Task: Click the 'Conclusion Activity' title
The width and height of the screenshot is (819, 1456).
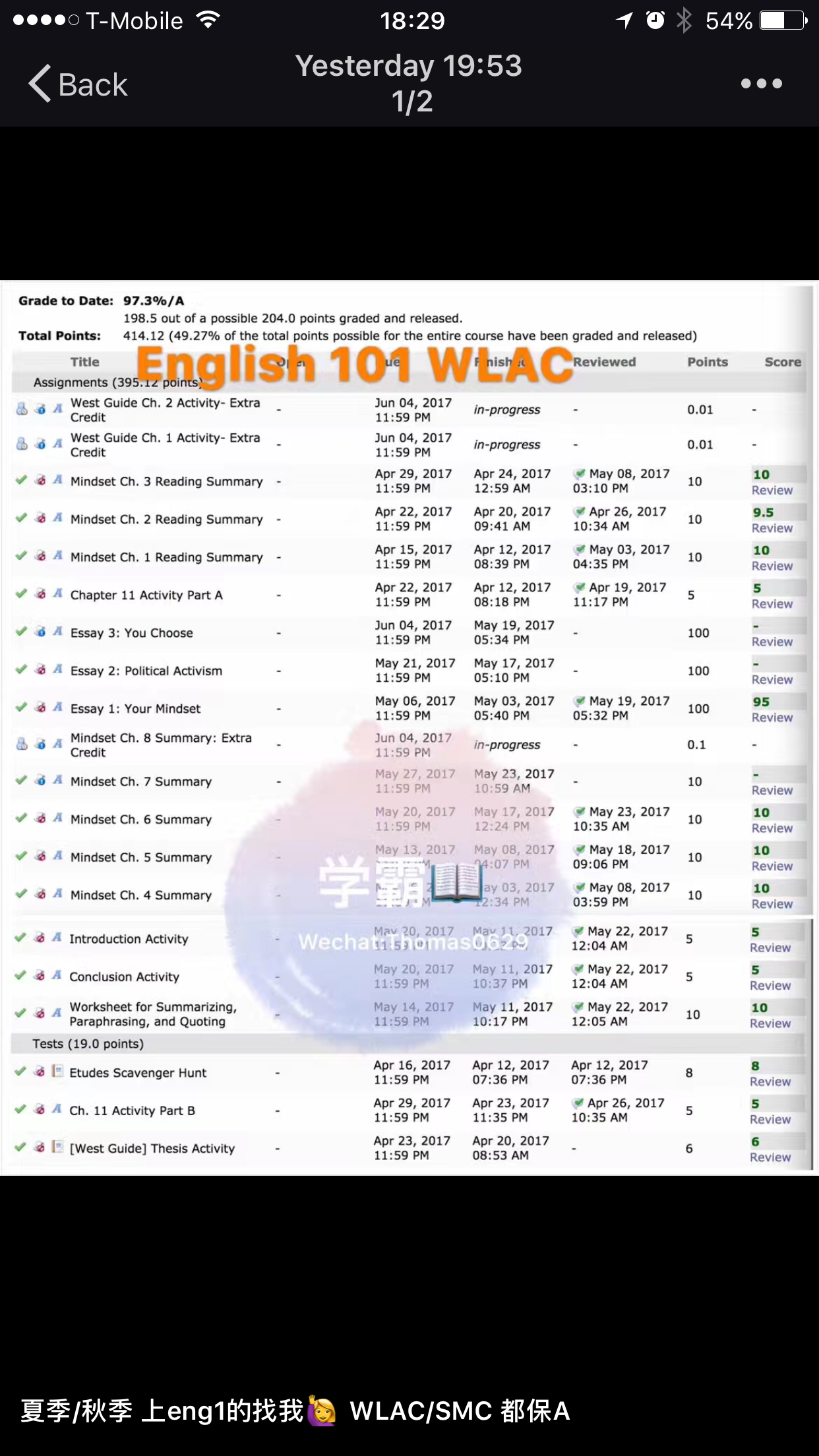Action: click(x=124, y=977)
